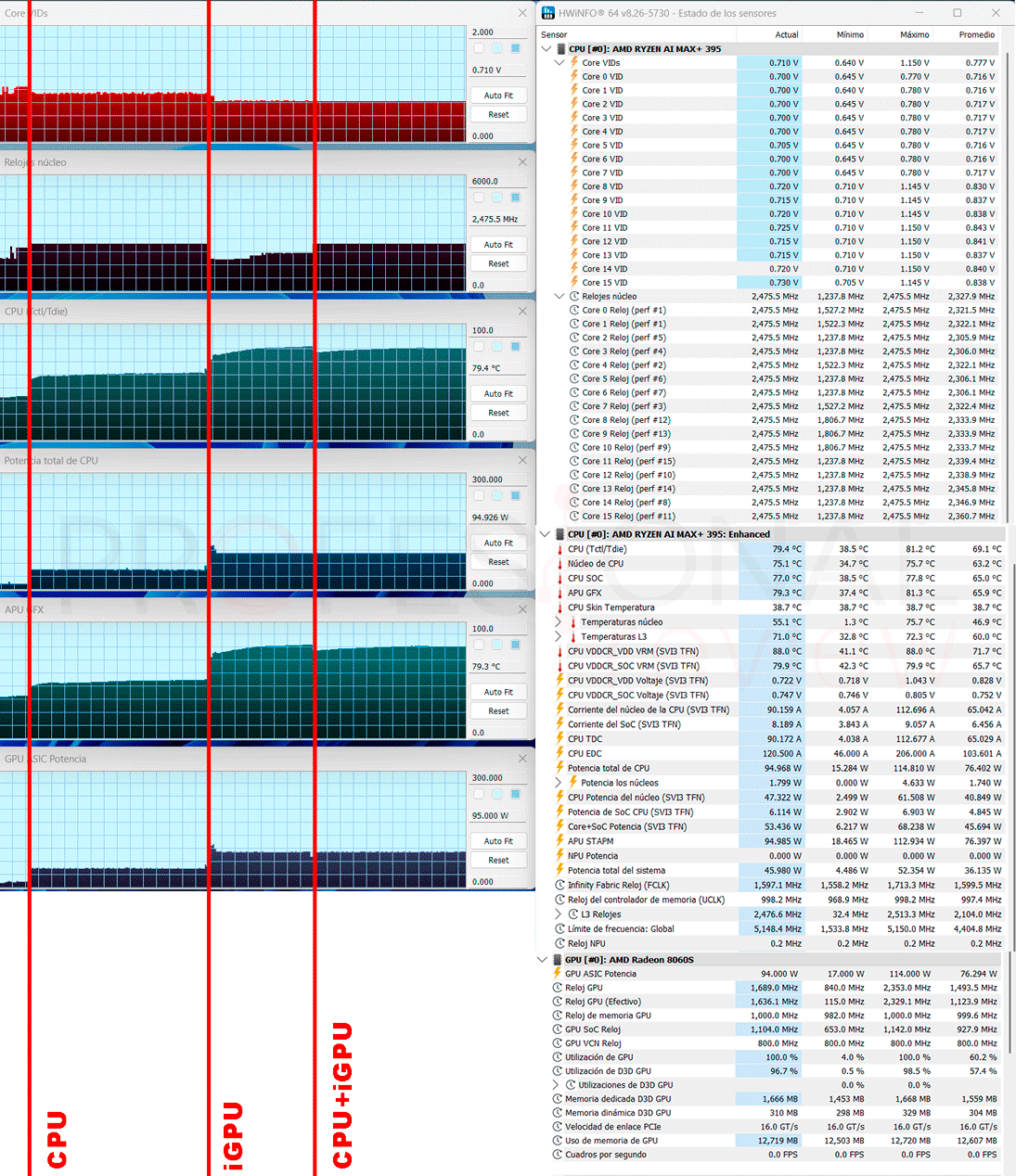Click the Promedio column header

click(977, 34)
